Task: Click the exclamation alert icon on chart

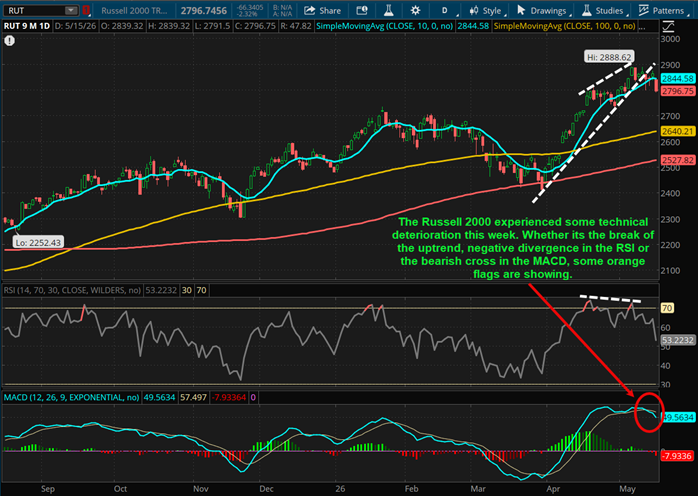Action: [9, 41]
